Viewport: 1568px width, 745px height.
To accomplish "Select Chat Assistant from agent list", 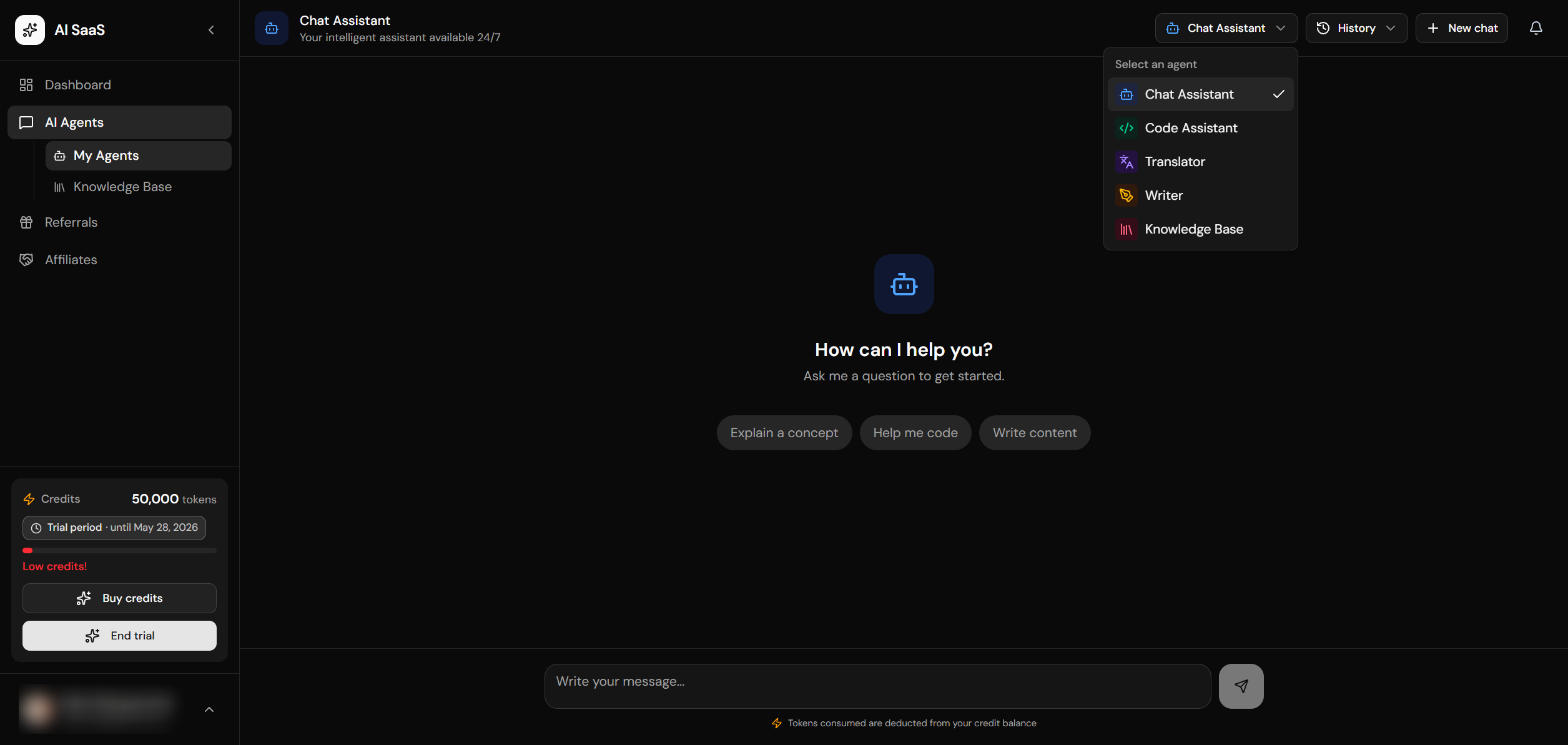I will pyautogui.click(x=1201, y=94).
